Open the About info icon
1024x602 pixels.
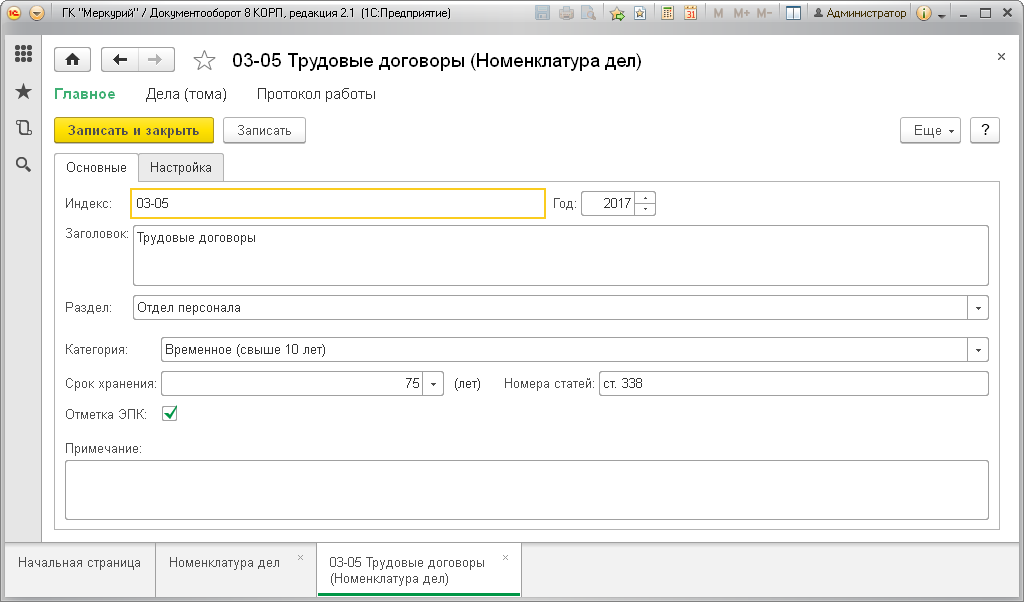(x=923, y=13)
